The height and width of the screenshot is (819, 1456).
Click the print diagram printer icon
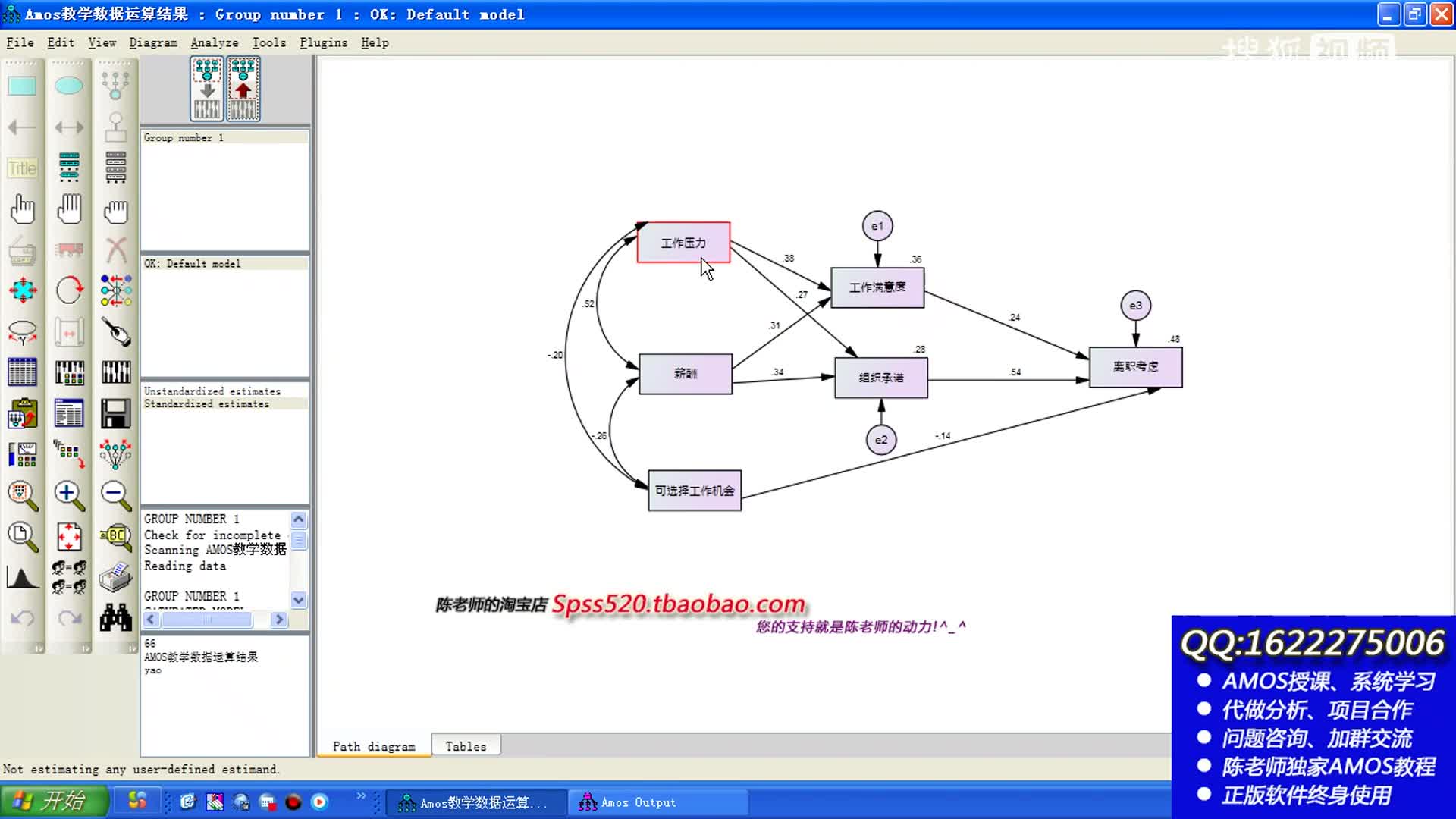point(115,578)
